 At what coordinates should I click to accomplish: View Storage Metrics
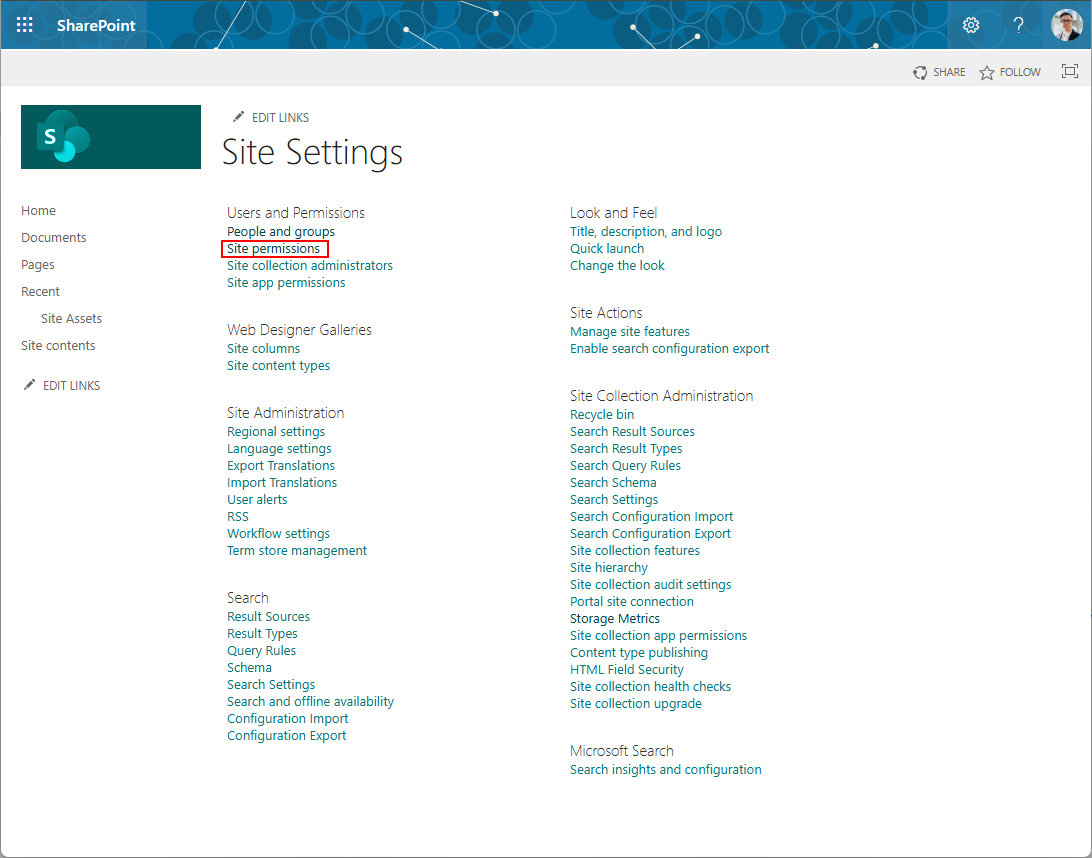click(614, 618)
